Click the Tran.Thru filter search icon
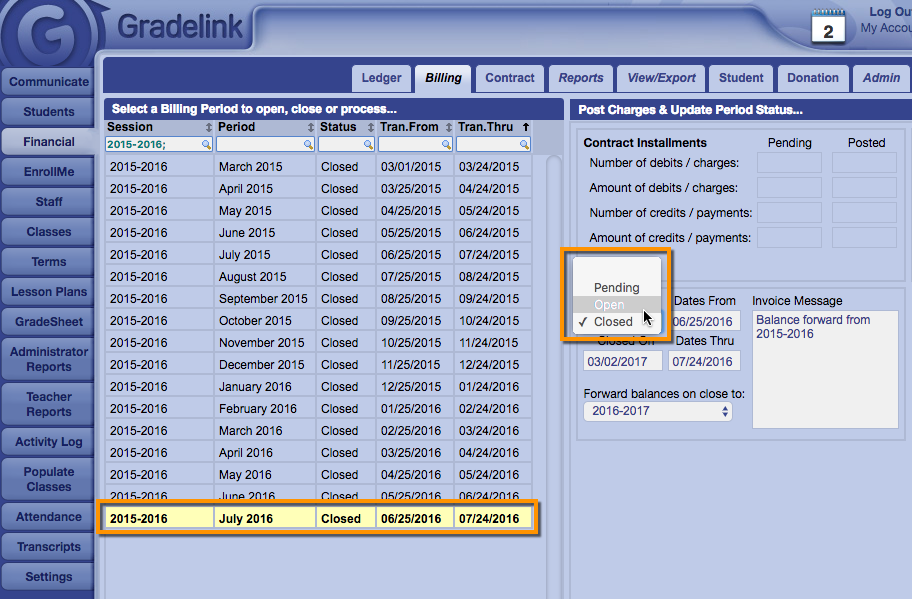The width and height of the screenshot is (912, 599). (x=526, y=145)
